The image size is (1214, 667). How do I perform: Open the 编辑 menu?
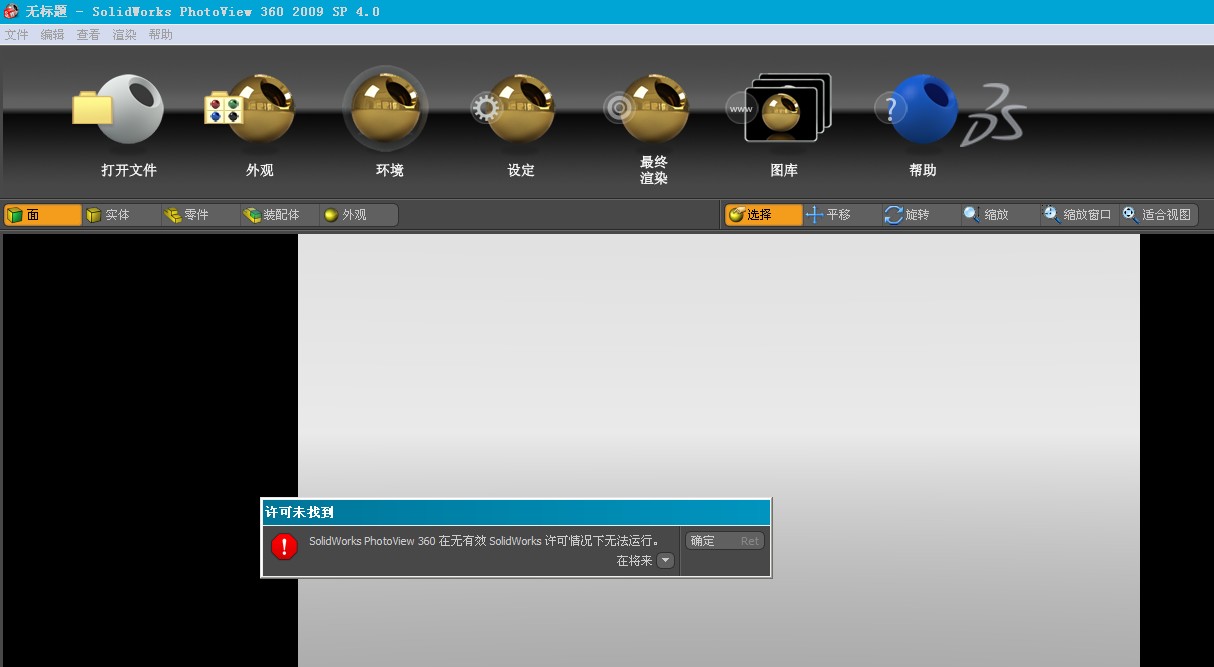pos(52,35)
